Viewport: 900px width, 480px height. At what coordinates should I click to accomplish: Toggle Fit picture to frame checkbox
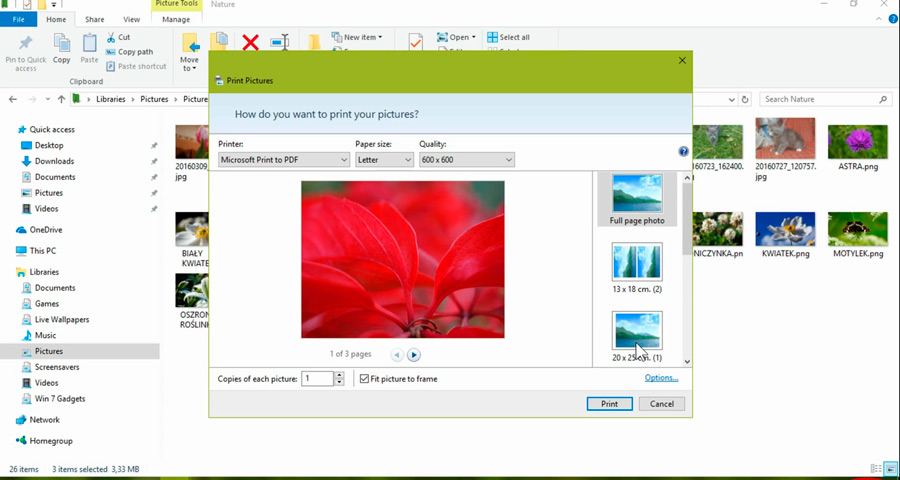pyautogui.click(x=364, y=379)
